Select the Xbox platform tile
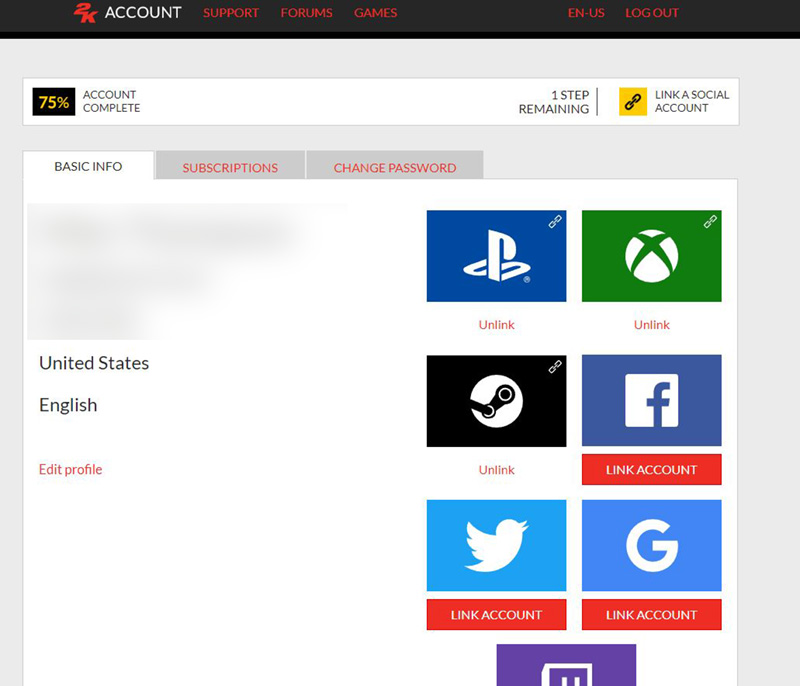800x686 pixels. pyautogui.click(x=651, y=256)
